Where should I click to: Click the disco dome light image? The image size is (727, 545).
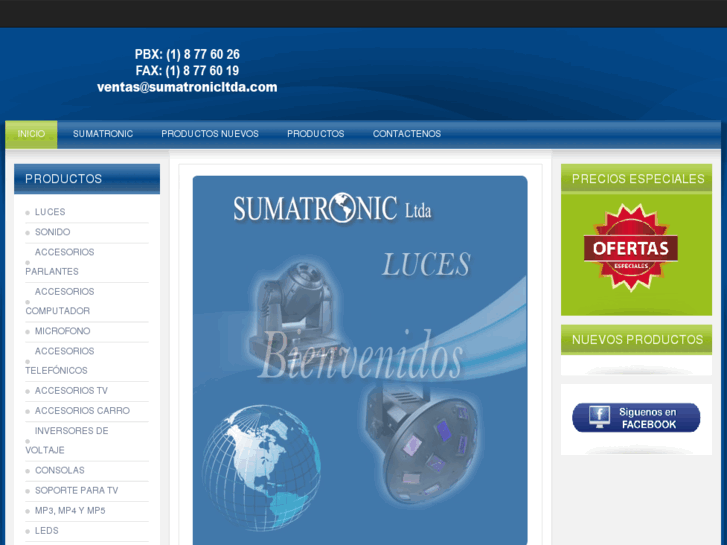[x=420, y=446]
